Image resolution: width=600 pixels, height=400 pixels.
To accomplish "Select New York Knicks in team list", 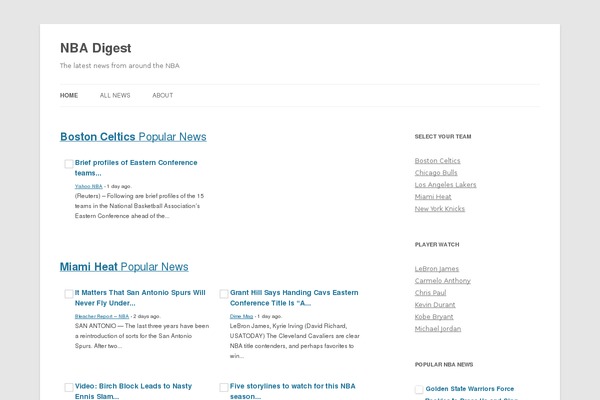I will click(440, 209).
